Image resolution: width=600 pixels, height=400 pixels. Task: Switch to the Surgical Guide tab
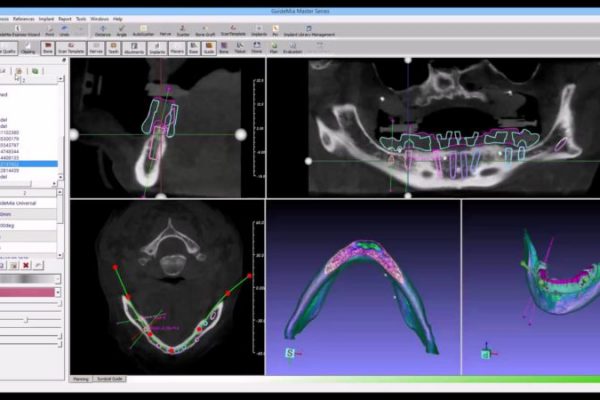click(110, 380)
